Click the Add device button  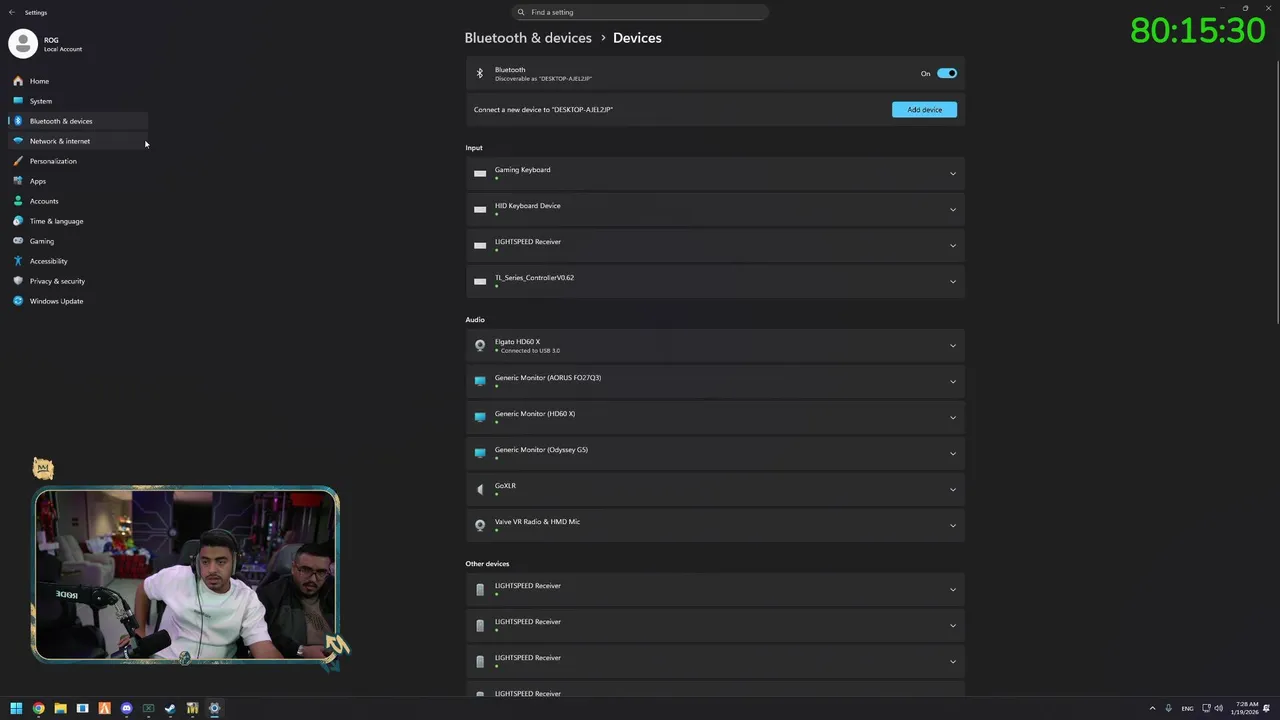click(924, 110)
